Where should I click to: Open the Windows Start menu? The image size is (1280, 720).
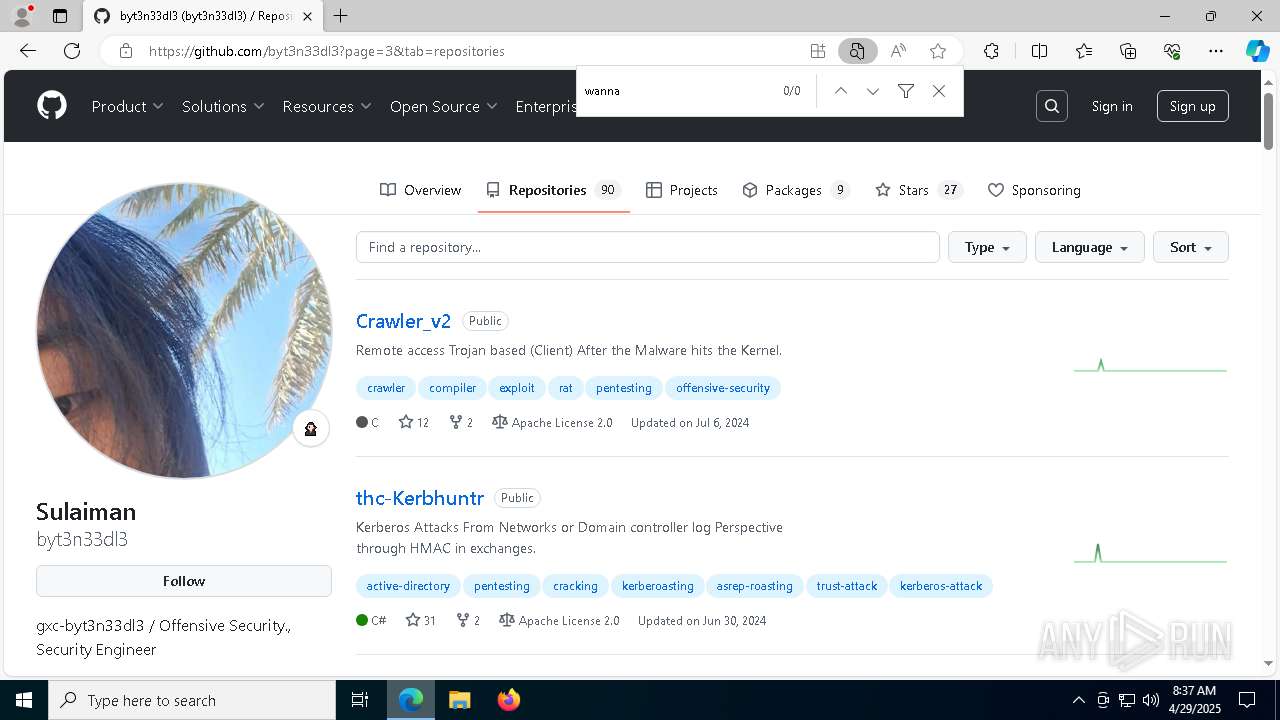[24, 700]
